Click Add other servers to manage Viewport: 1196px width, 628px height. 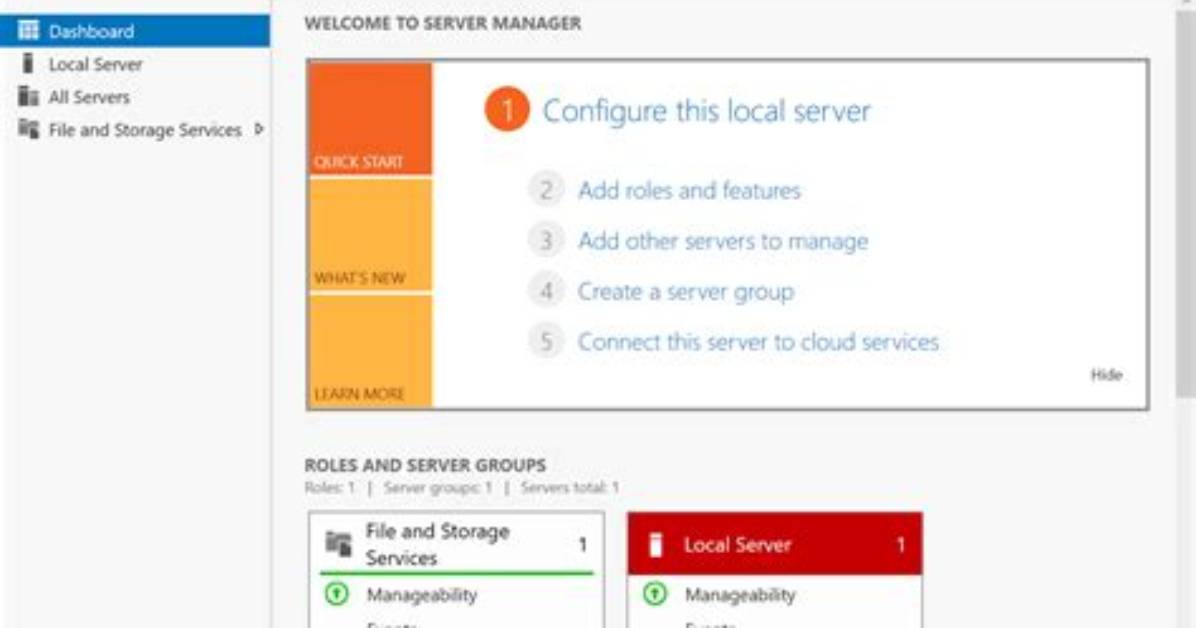pyautogui.click(x=723, y=241)
